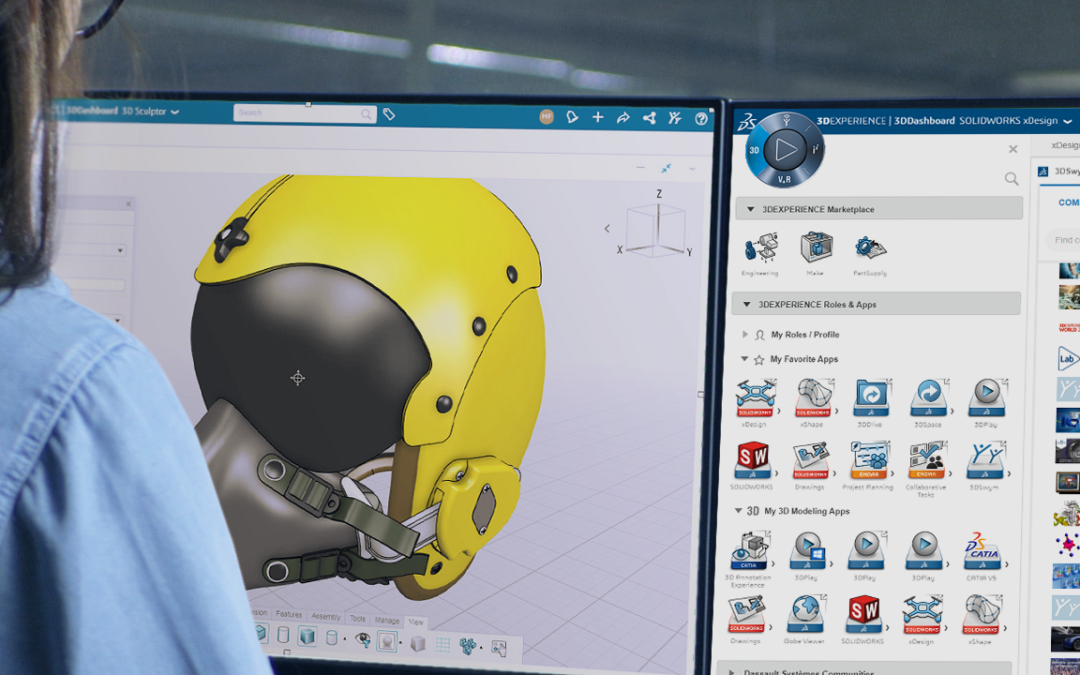Open the 3DDrive app
Screen dimensions: 1080x675
tap(871, 398)
